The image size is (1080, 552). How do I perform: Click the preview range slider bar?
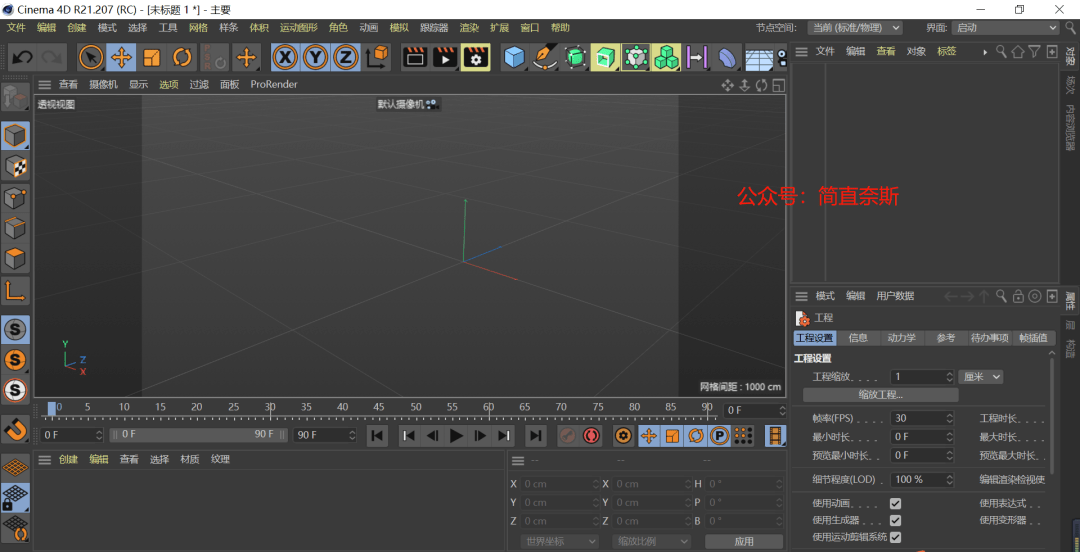[198, 435]
